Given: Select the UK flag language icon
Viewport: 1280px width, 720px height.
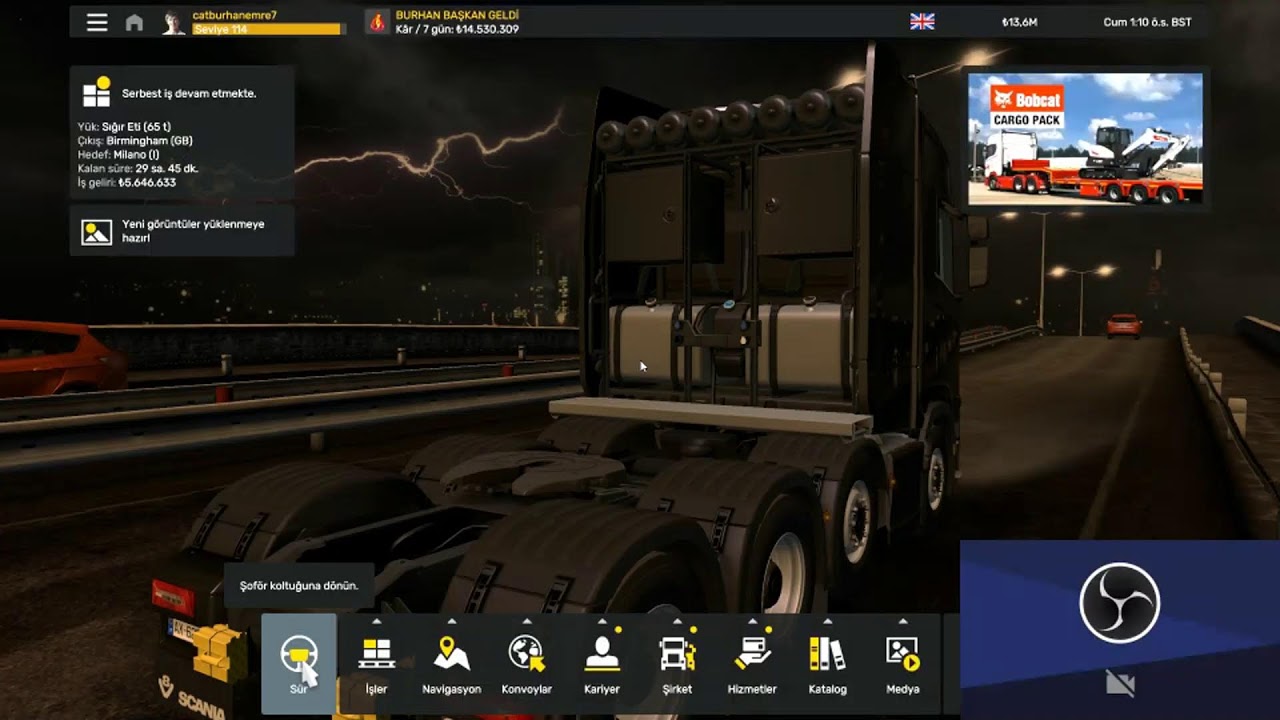Looking at the screenshot, I should pos(922,21).
